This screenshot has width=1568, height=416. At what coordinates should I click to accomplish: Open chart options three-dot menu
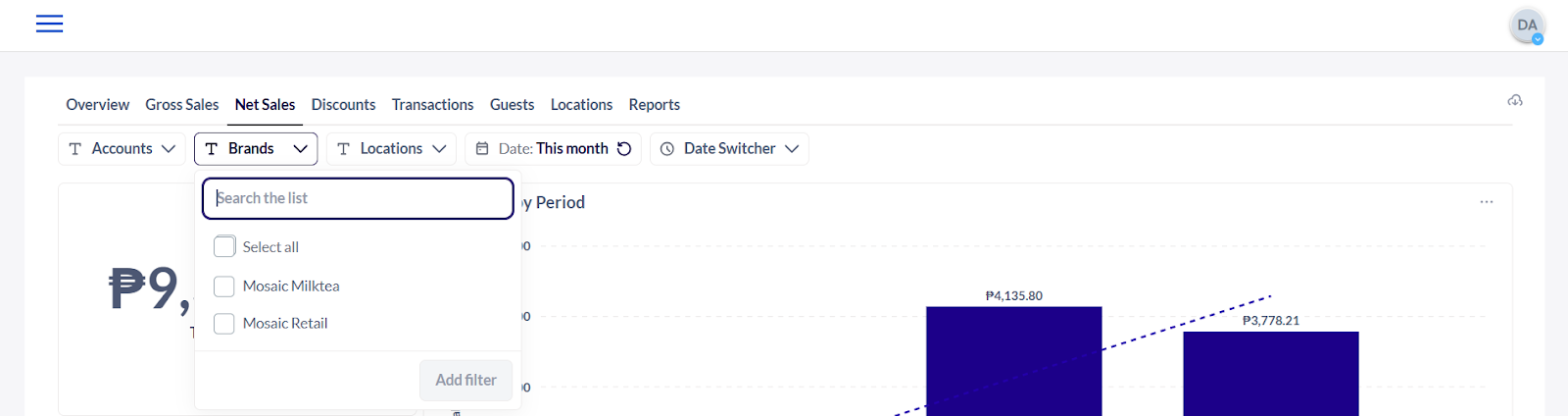1486,202
